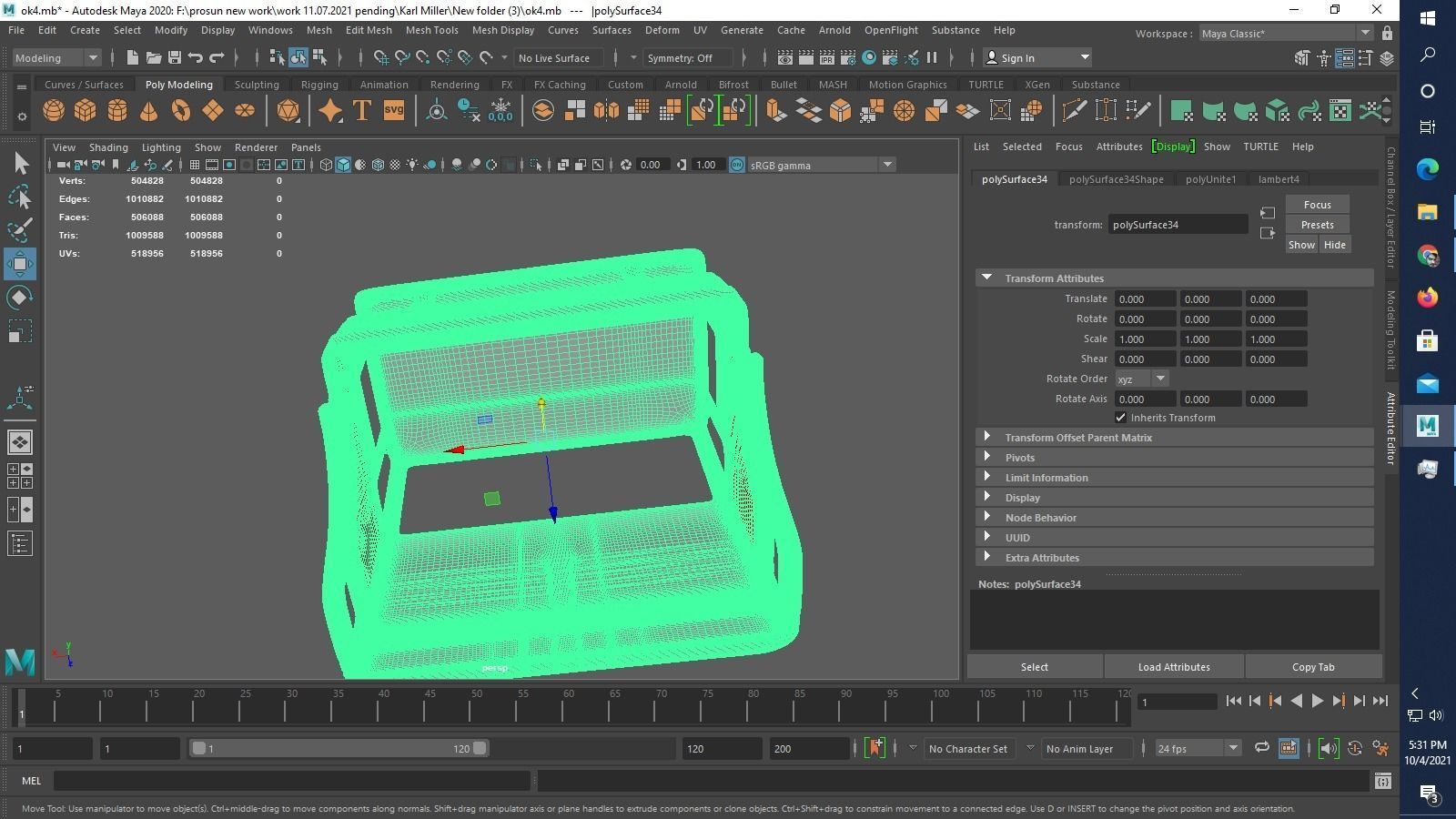Click the New Scene icon
Screen dimensions: 1456x819
(133, 57)
